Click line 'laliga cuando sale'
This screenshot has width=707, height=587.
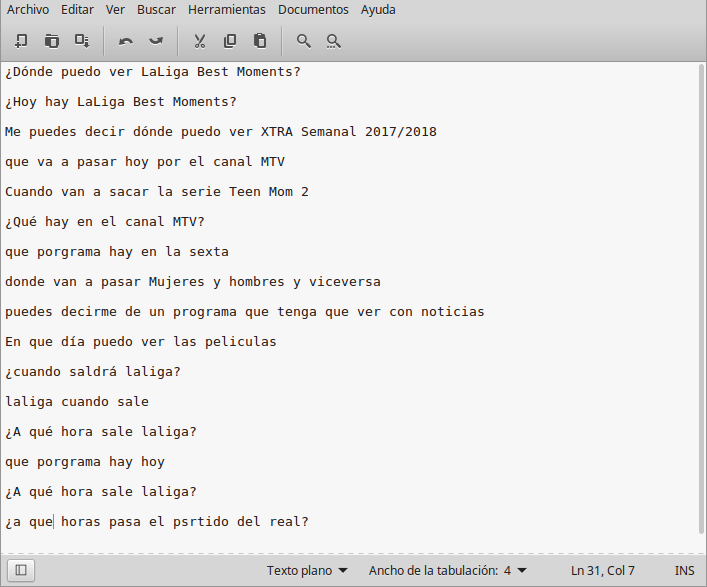click(x=77, y=402)
